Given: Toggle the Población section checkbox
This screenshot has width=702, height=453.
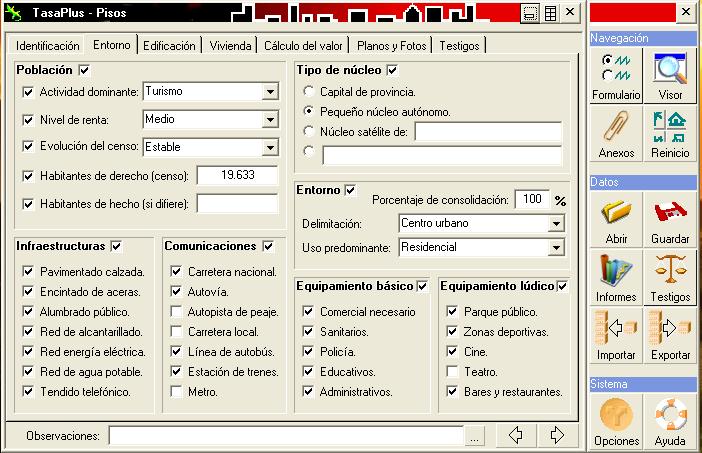Looking at the screenshot, I should tap(84, 70).
